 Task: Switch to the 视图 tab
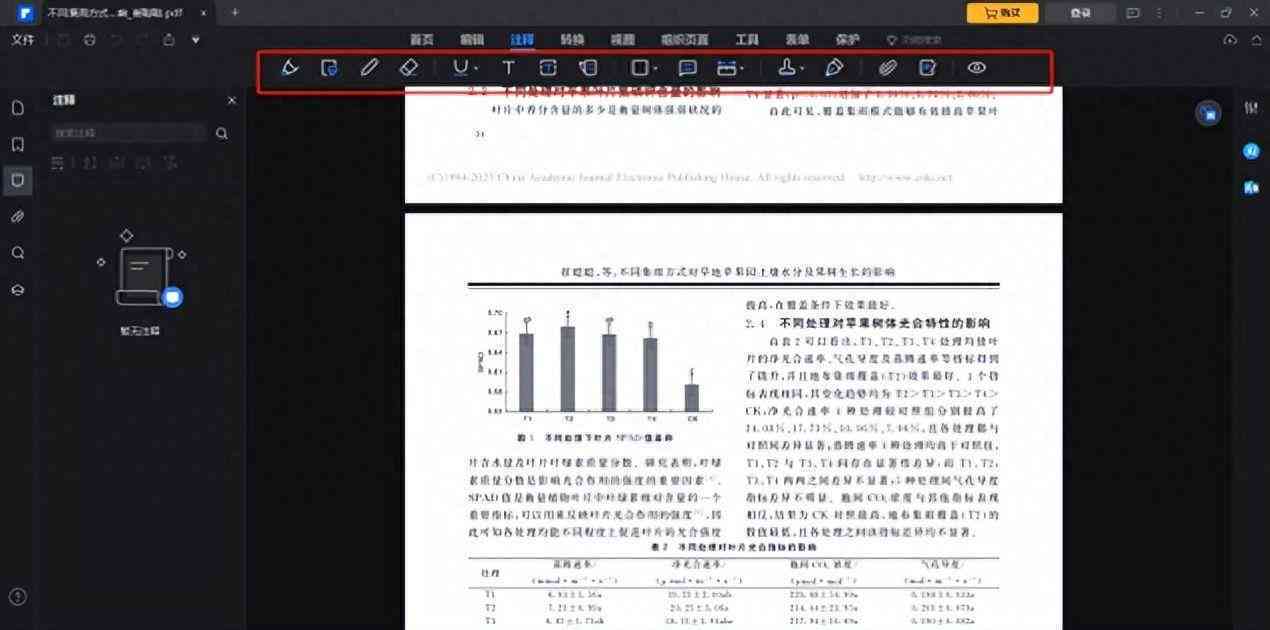pyautogui.click(x=622, y=40)
